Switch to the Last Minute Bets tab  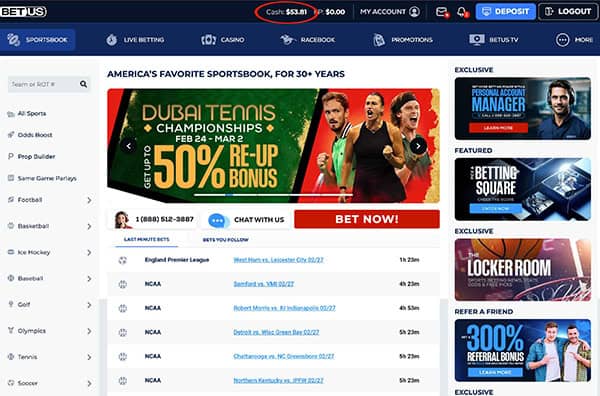[147, 240]
